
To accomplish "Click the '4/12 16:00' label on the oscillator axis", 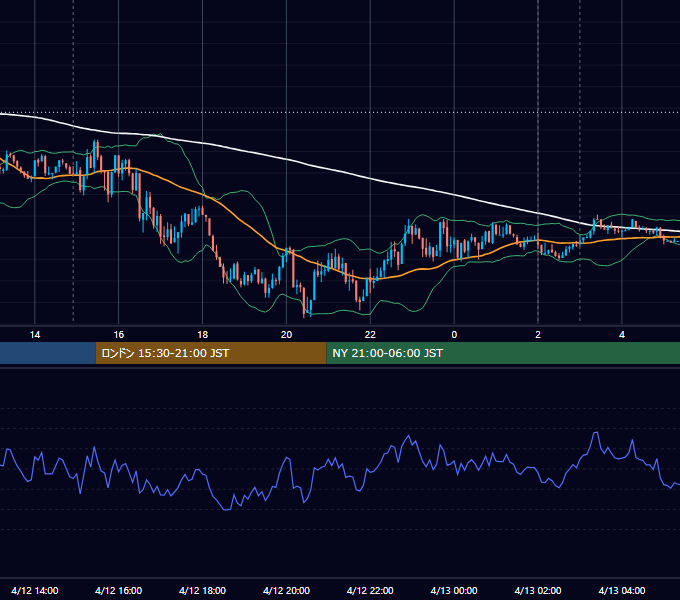I will pyautogui.click(x=118, y=590).
